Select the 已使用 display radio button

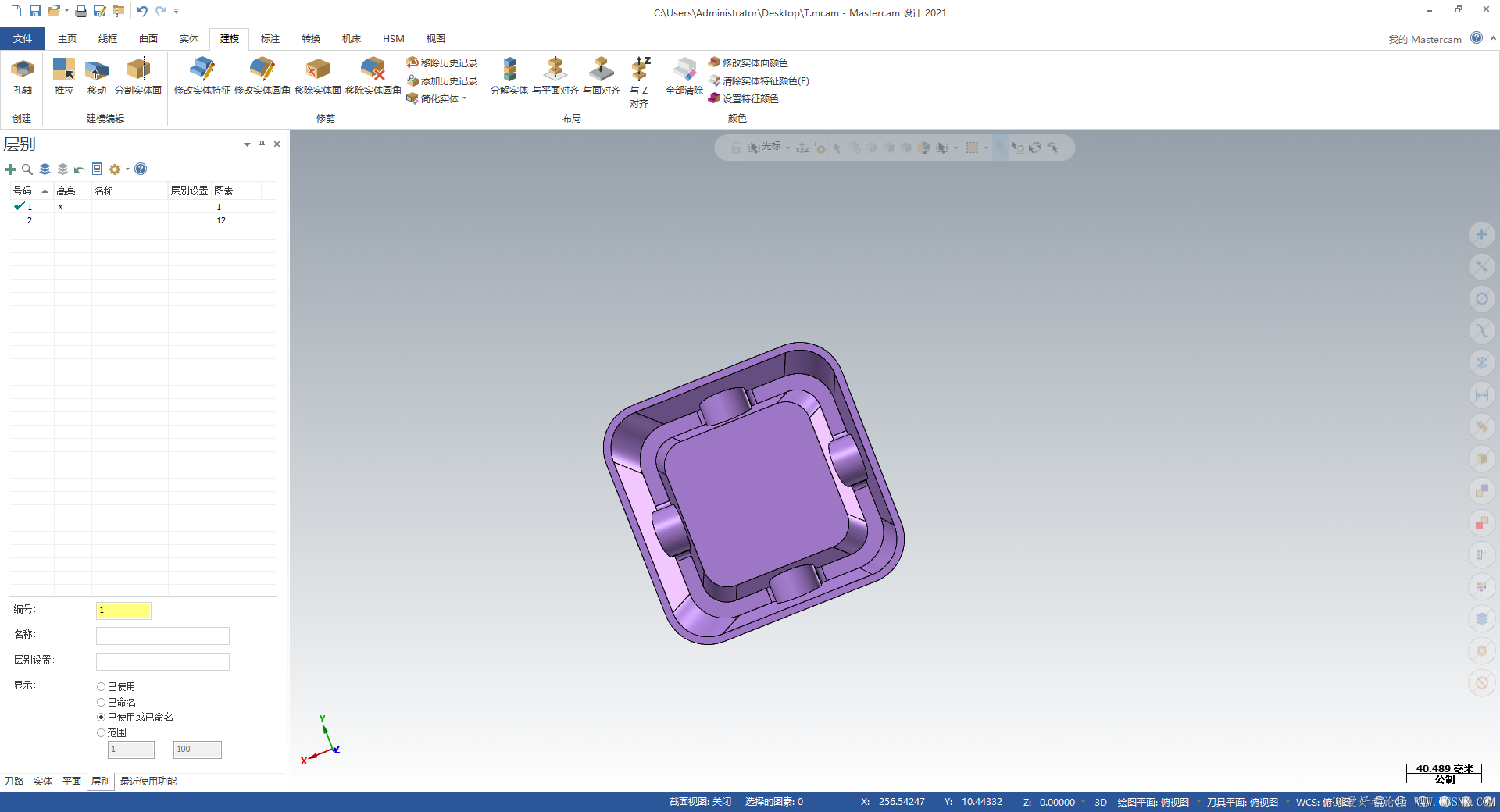(x=102, y=687)
